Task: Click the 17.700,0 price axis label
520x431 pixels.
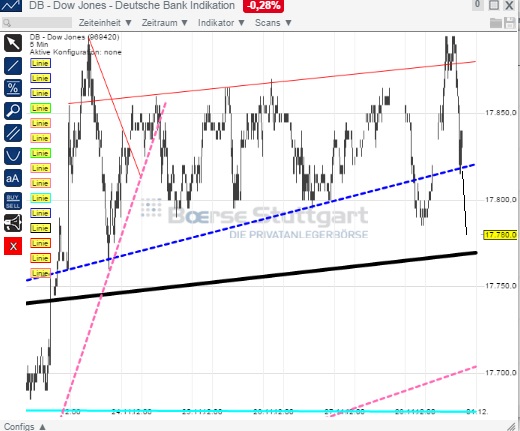Action: 501,372
